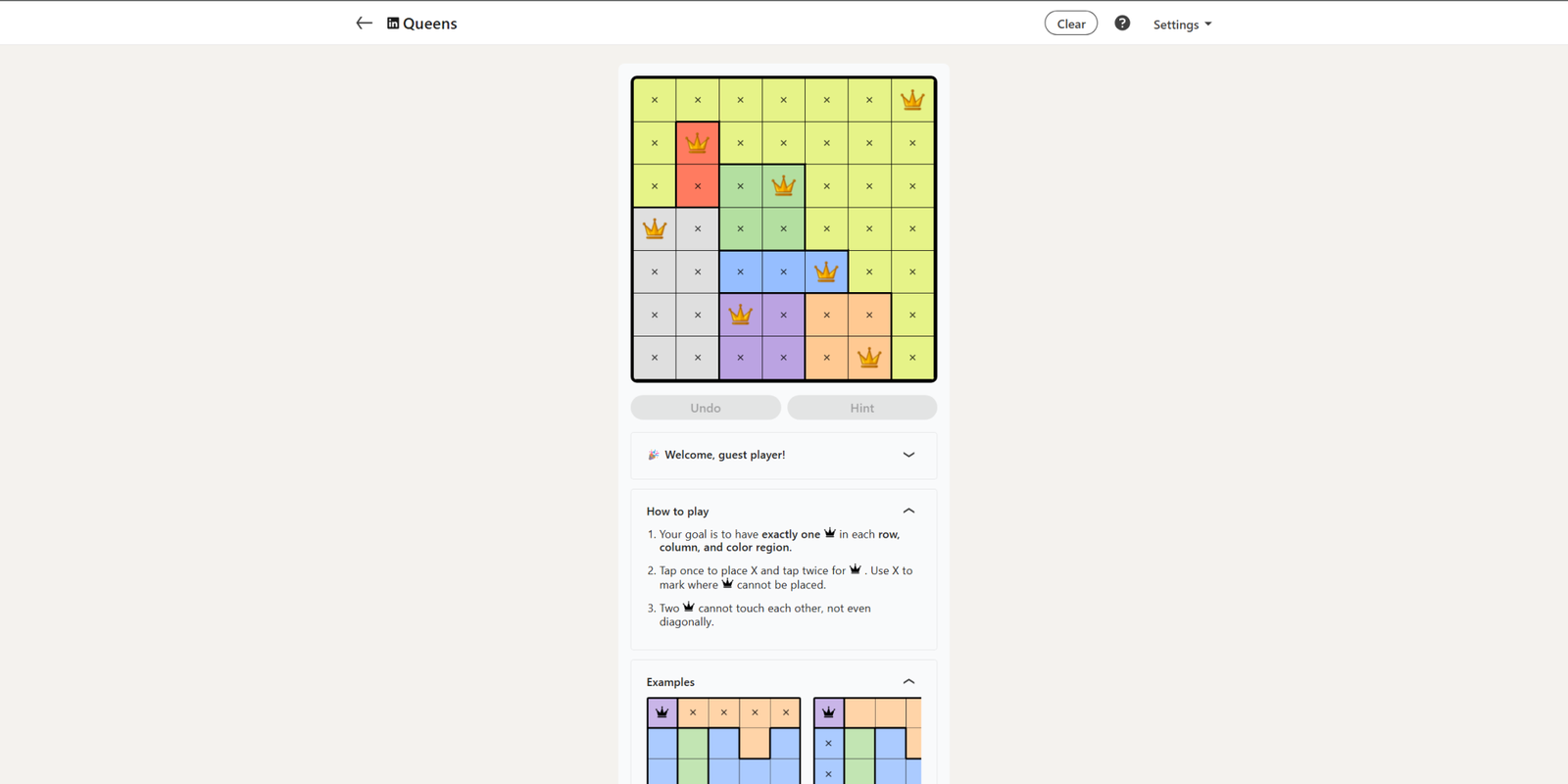Screen dimensions: 1568x784
Task: Expand the Welcome, guest player panel
Action: pyautogui.click(x=908, y=455)
